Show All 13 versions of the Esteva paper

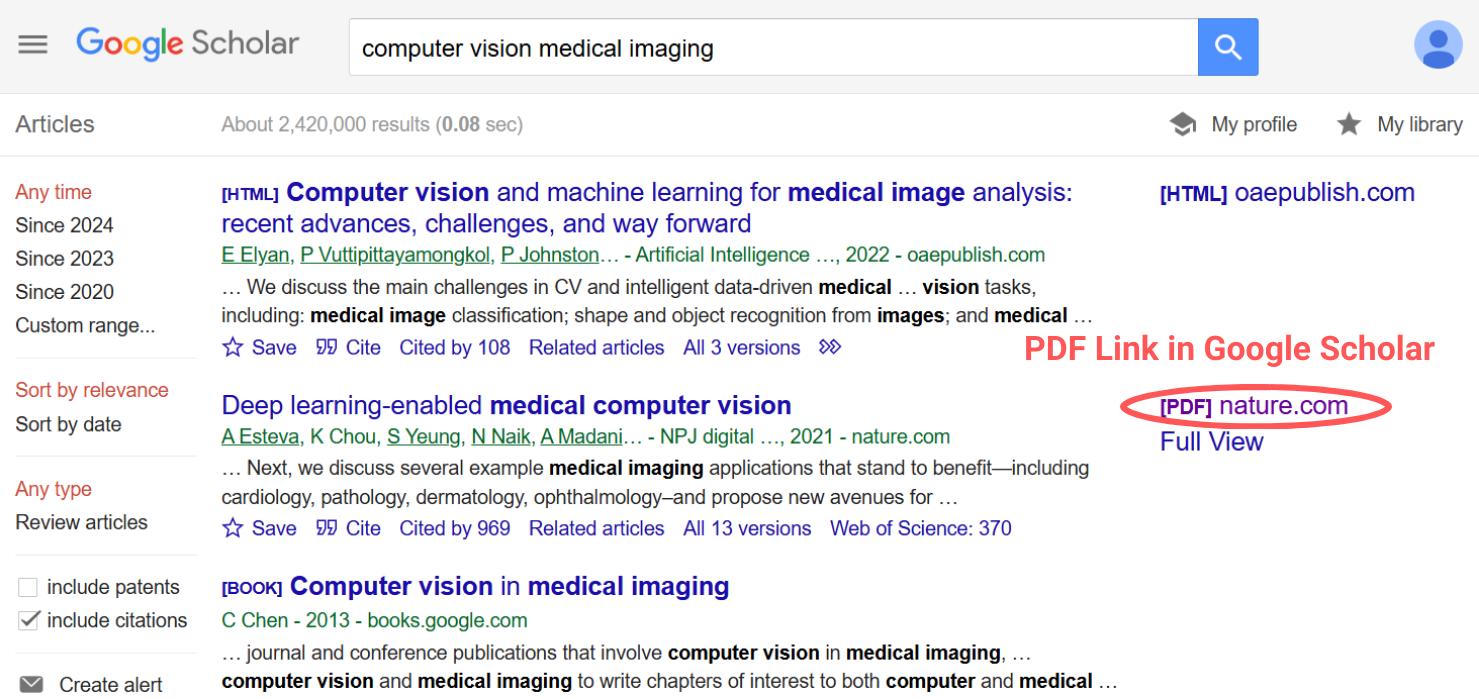coord(747,528)
